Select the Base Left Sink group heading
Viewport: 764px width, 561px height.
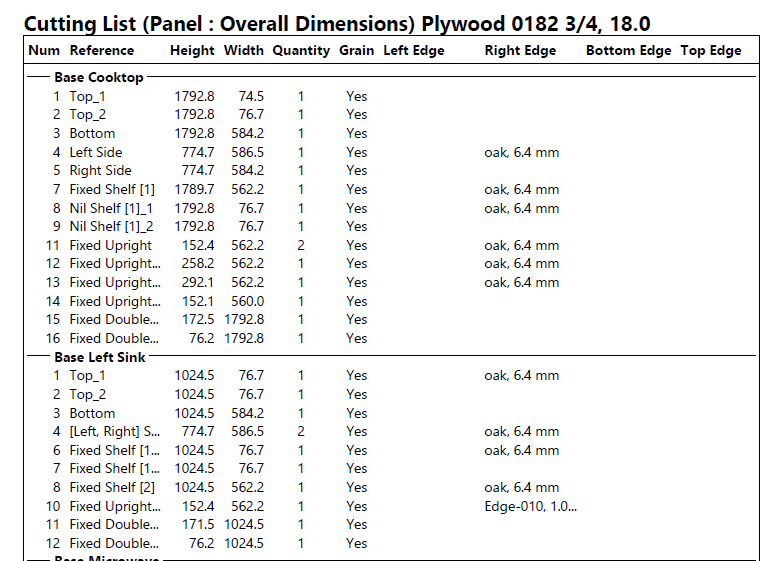tap(100, 357)
